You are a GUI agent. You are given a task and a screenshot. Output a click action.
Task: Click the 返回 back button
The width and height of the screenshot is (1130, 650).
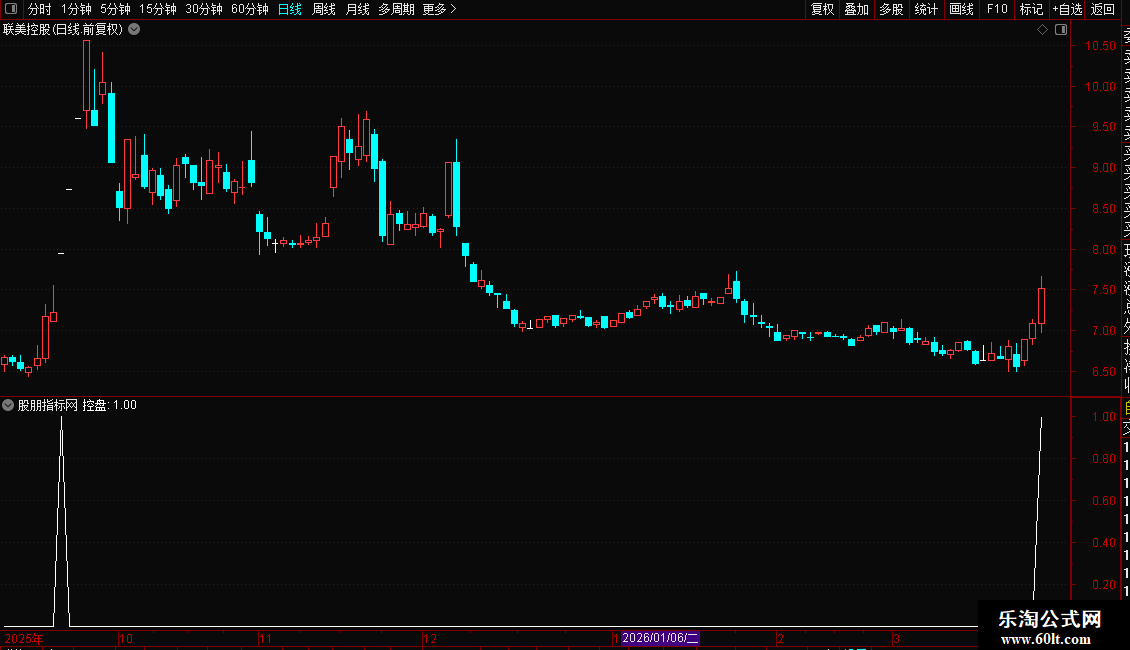(x=1103, y=9)
